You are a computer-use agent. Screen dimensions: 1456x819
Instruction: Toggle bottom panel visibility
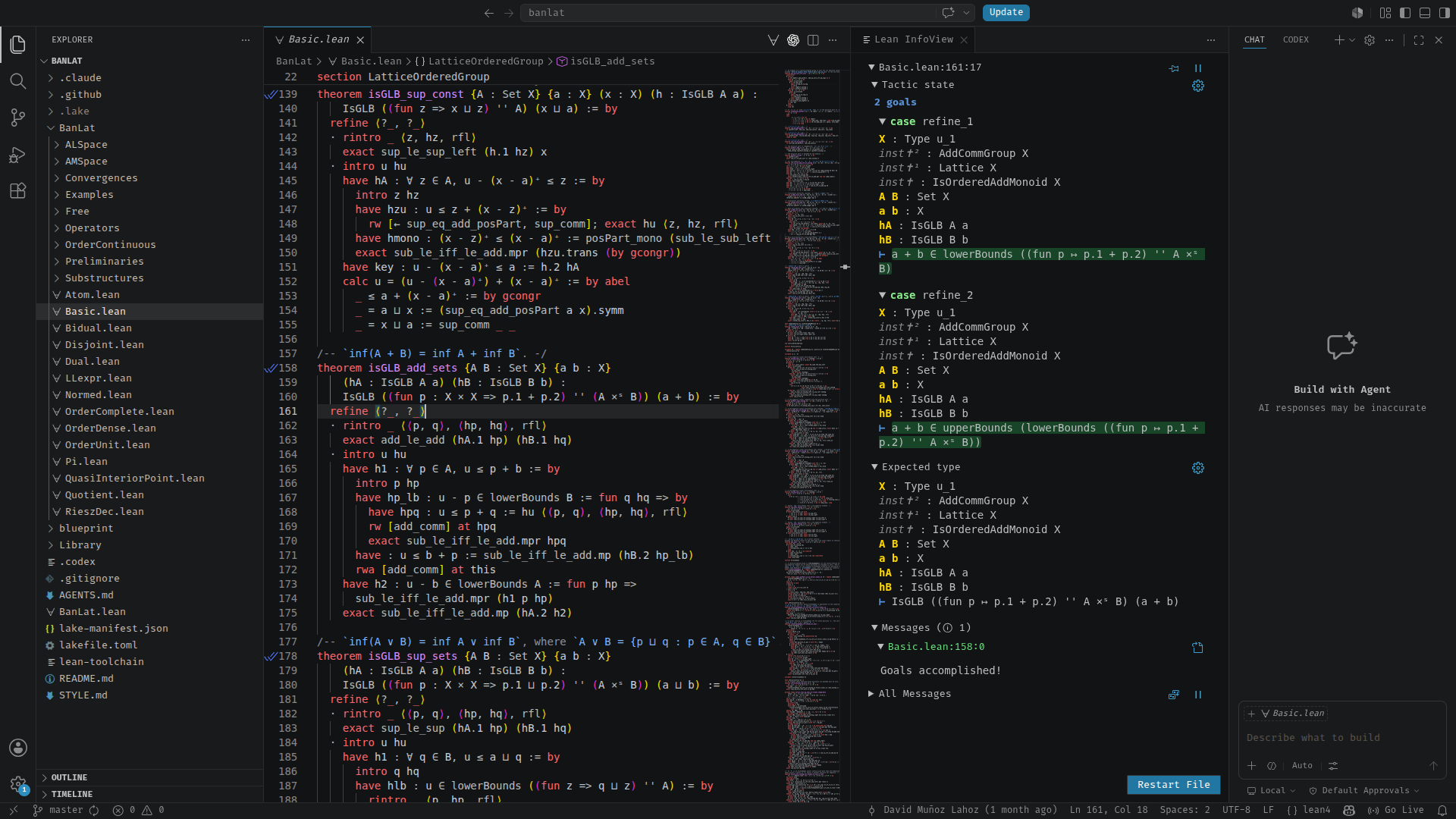click(x=1425, y=13)
